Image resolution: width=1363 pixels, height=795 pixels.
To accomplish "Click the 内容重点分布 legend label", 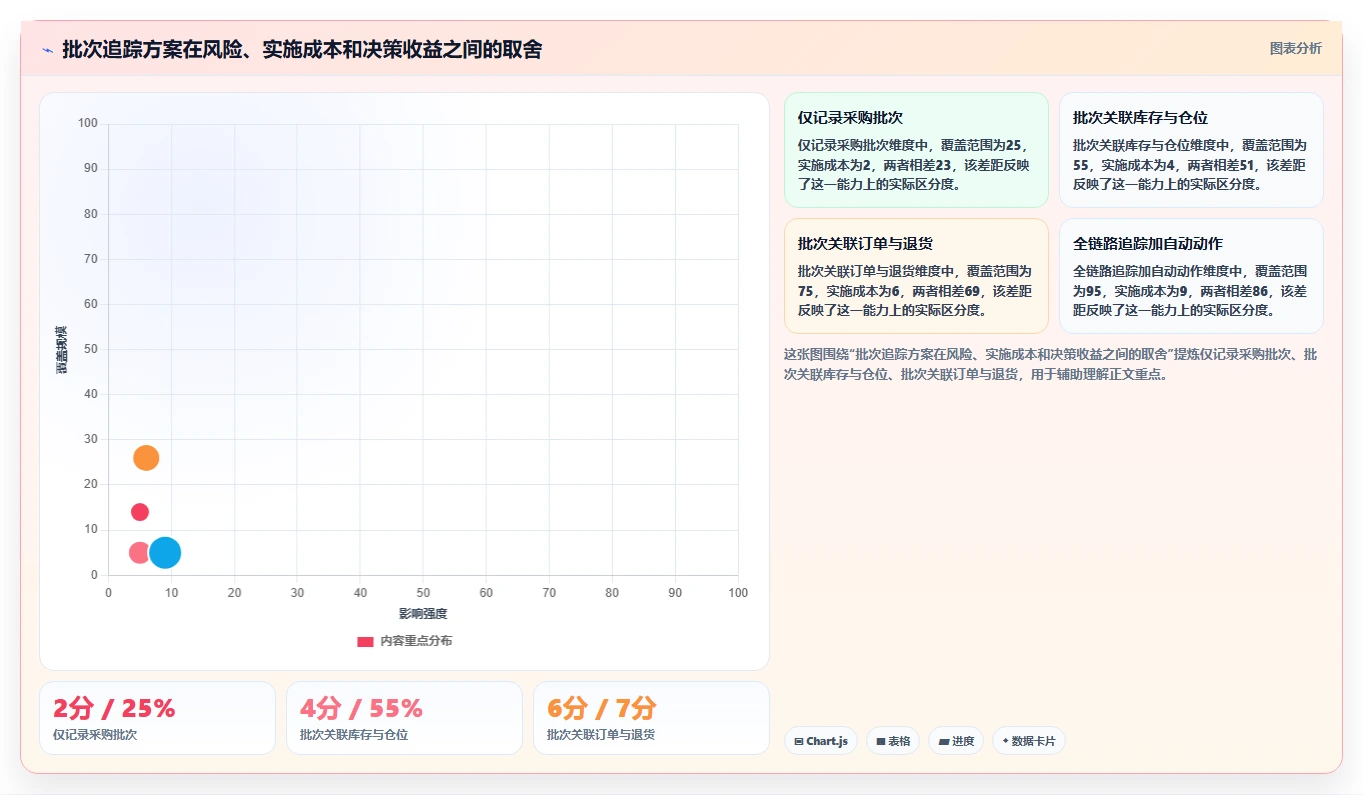I will point(416,641).
